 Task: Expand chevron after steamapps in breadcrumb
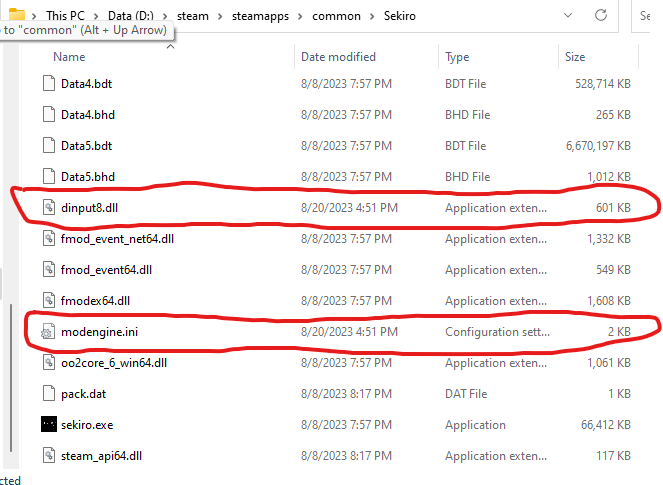click(300, 16)
